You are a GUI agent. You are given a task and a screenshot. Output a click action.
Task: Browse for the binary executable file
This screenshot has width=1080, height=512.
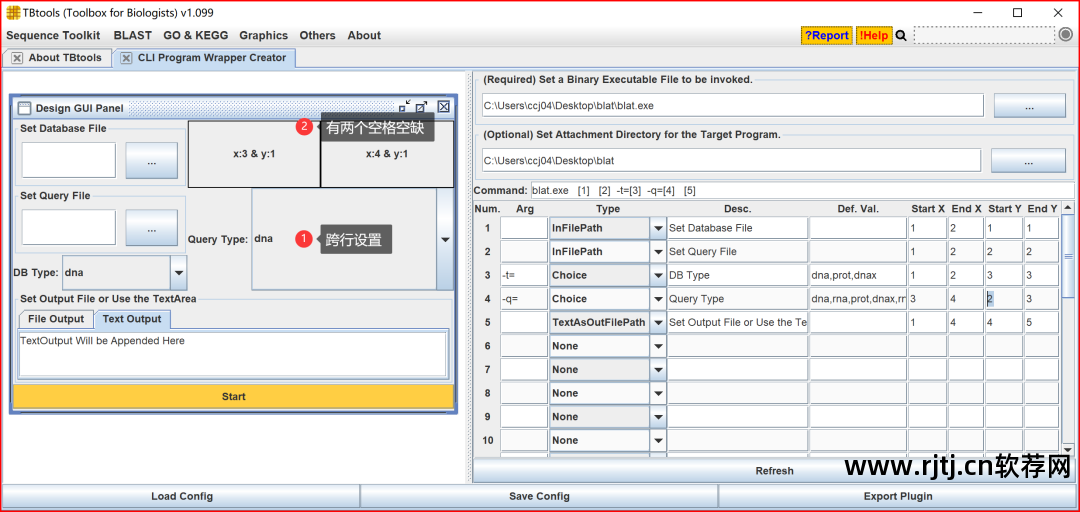(x=1029, y=106)
